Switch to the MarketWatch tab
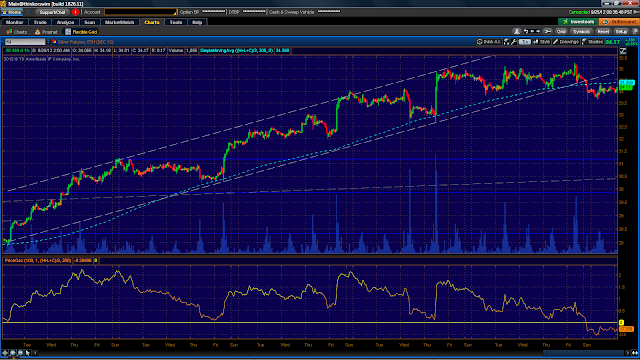The width and height of the screenshot is (640, 360). coord(119,22)
